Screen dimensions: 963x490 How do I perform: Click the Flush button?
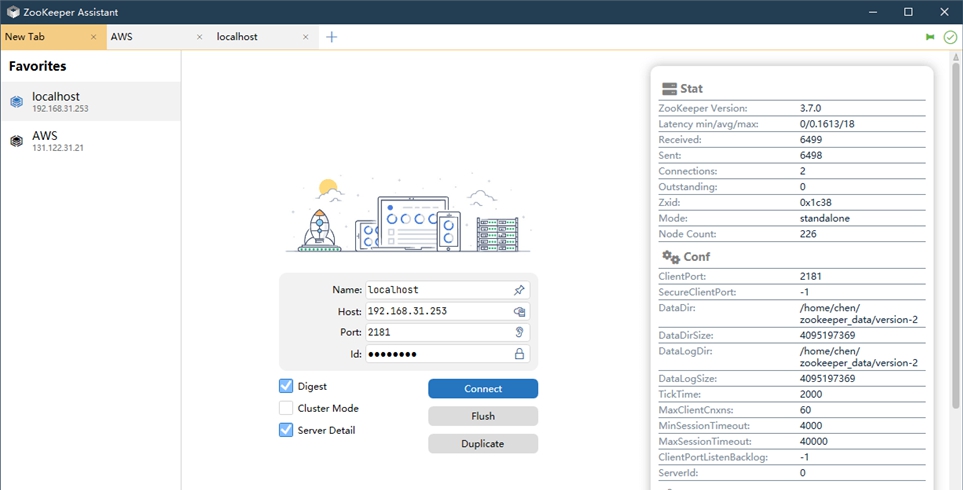click(x=483, y=416)
